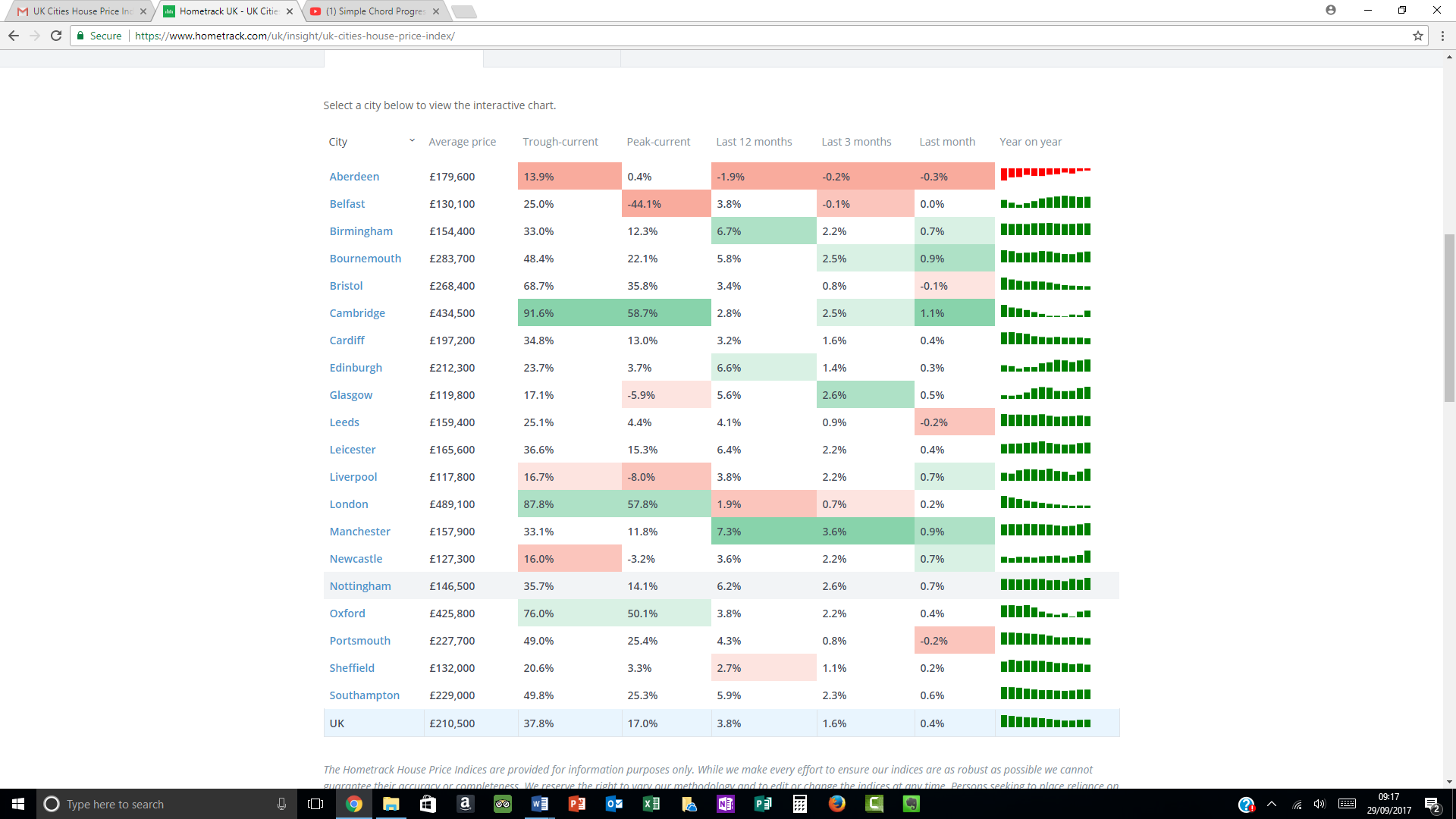Select the Aberdeen city link
The height and width of the screenshot is (819, 1456).
(x=354, y=177)
